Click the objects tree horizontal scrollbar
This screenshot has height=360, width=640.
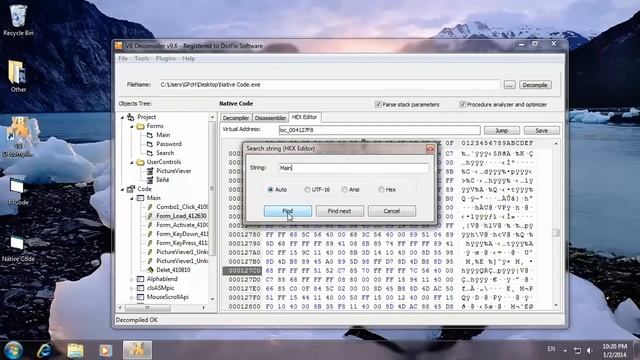[x=162, y=307]
